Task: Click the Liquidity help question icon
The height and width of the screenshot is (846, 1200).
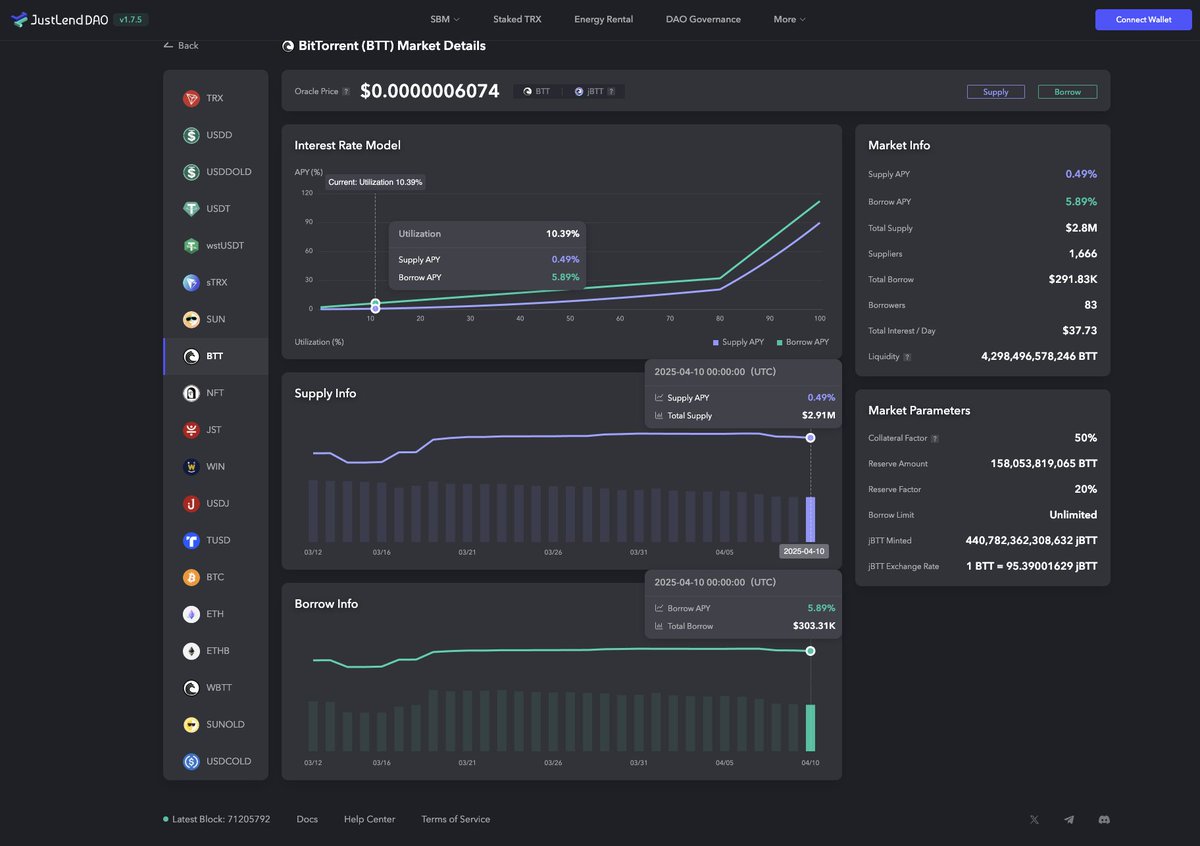Action: coord(907,357)
